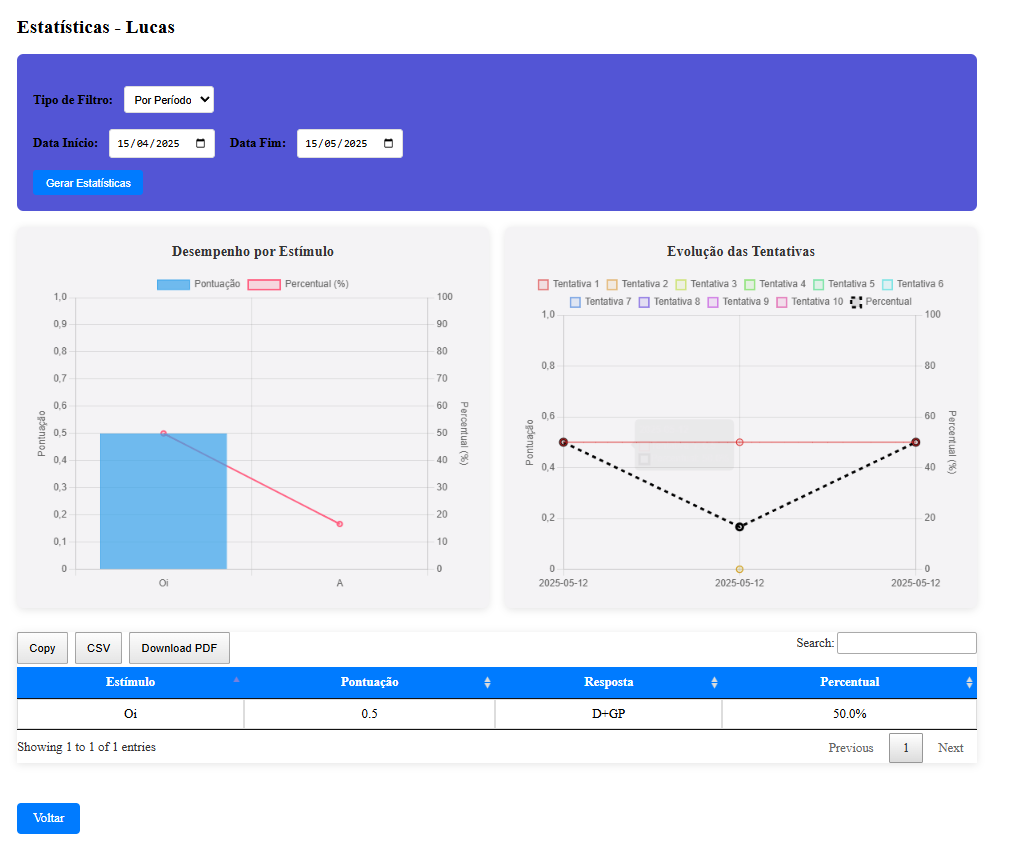Open calendar picker in Data Início field

coord(201,143)
